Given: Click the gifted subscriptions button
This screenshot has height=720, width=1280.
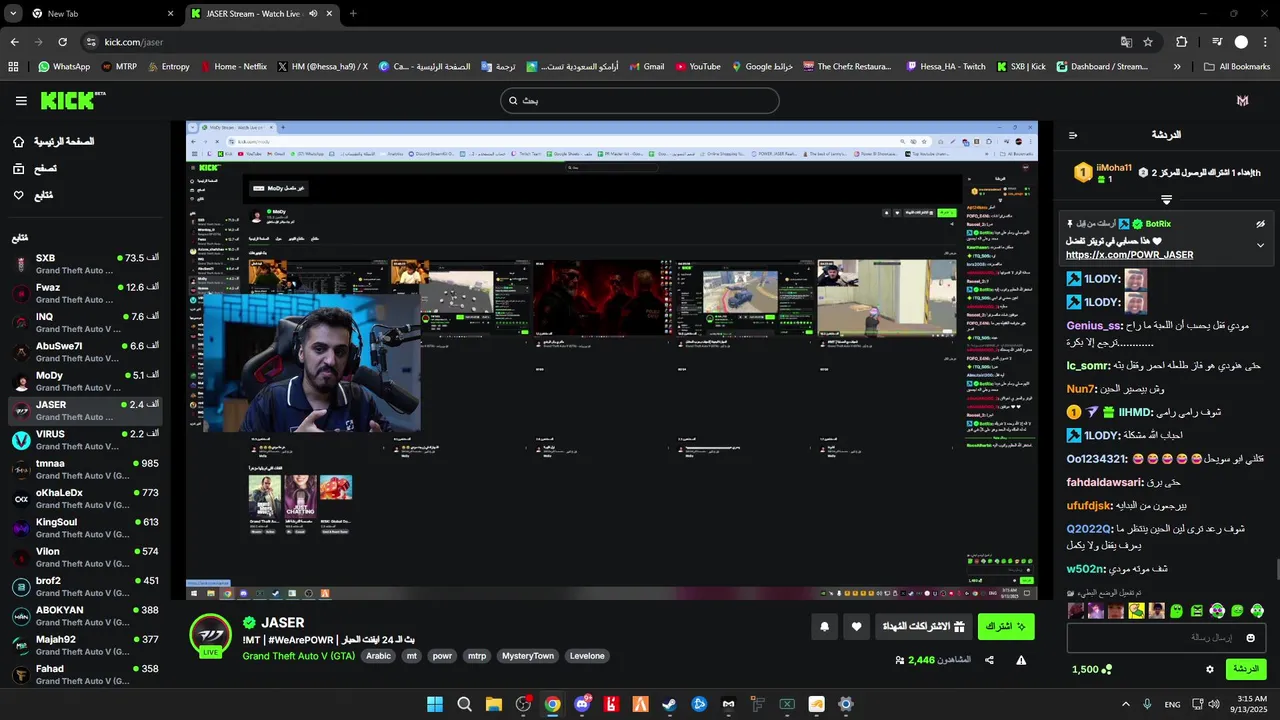Looking at the screenshot, I should [x=924, y=627].
